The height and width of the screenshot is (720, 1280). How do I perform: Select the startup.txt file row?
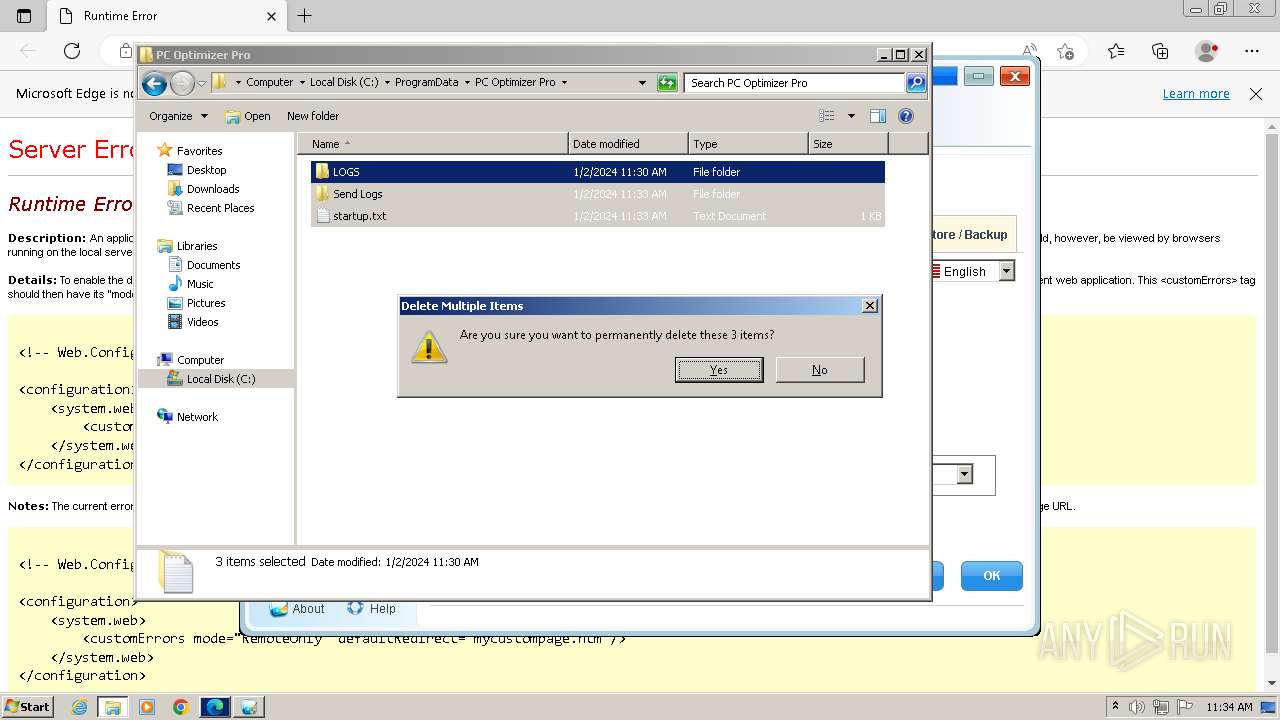pyautogui.click(x=598, y=216)
